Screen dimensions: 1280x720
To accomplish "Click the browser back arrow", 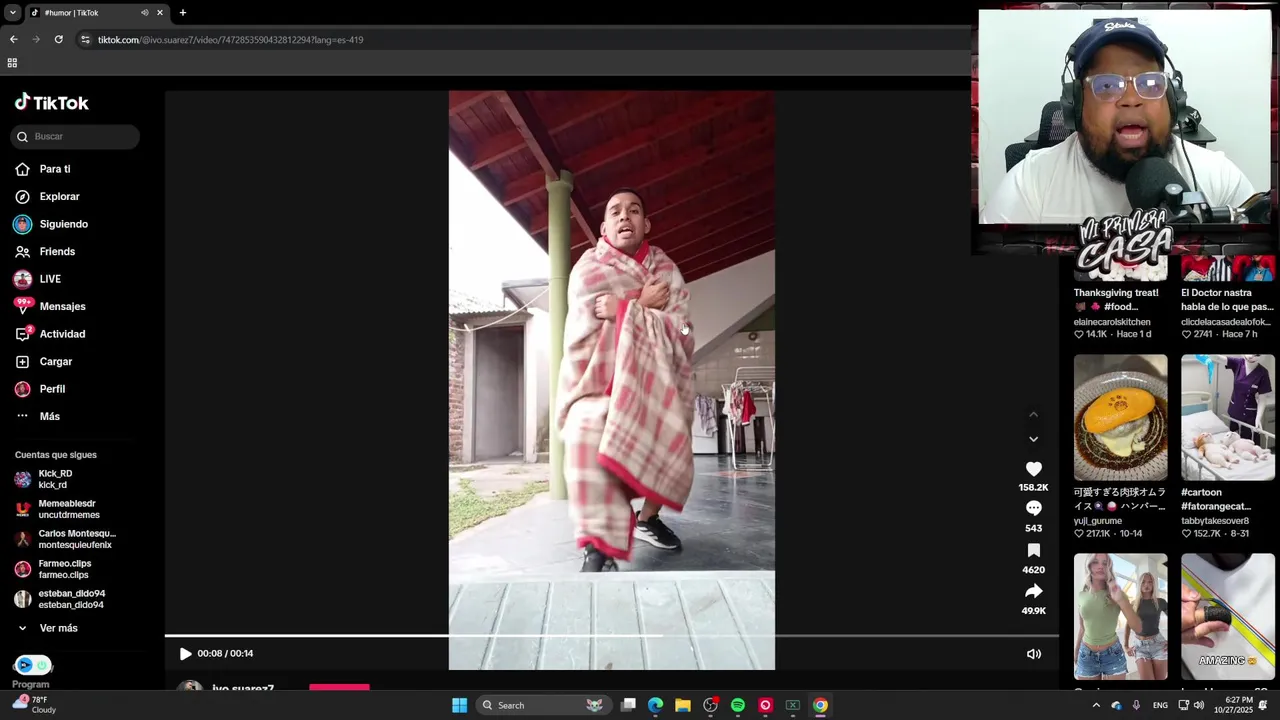I will [13, 40].
